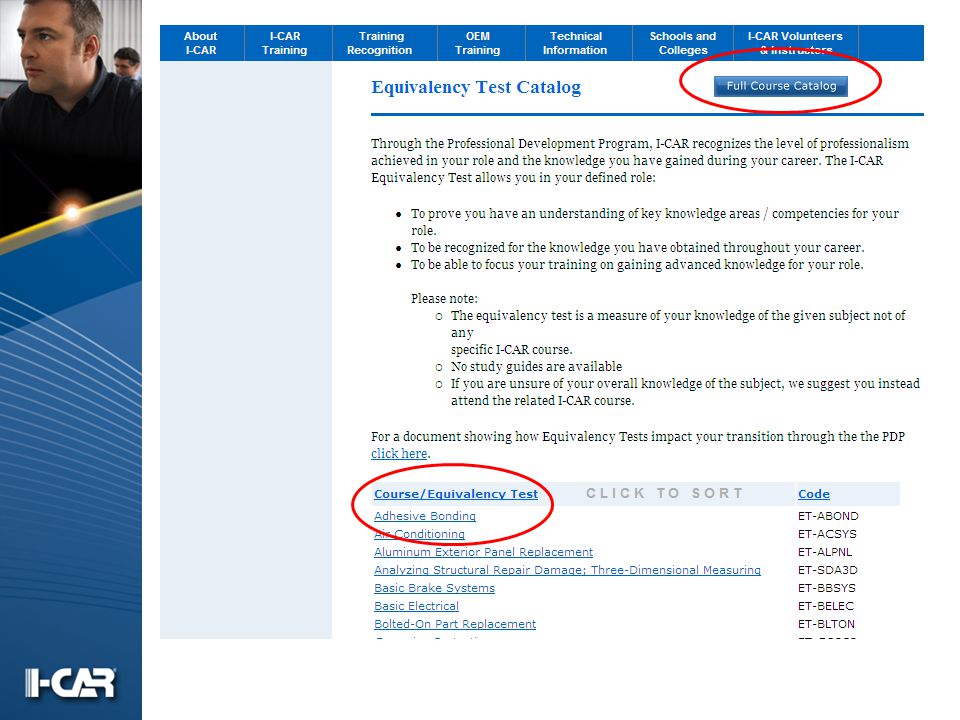Click the Full Course Catalog button
960x720 pixels.
(x=781, y=86)
